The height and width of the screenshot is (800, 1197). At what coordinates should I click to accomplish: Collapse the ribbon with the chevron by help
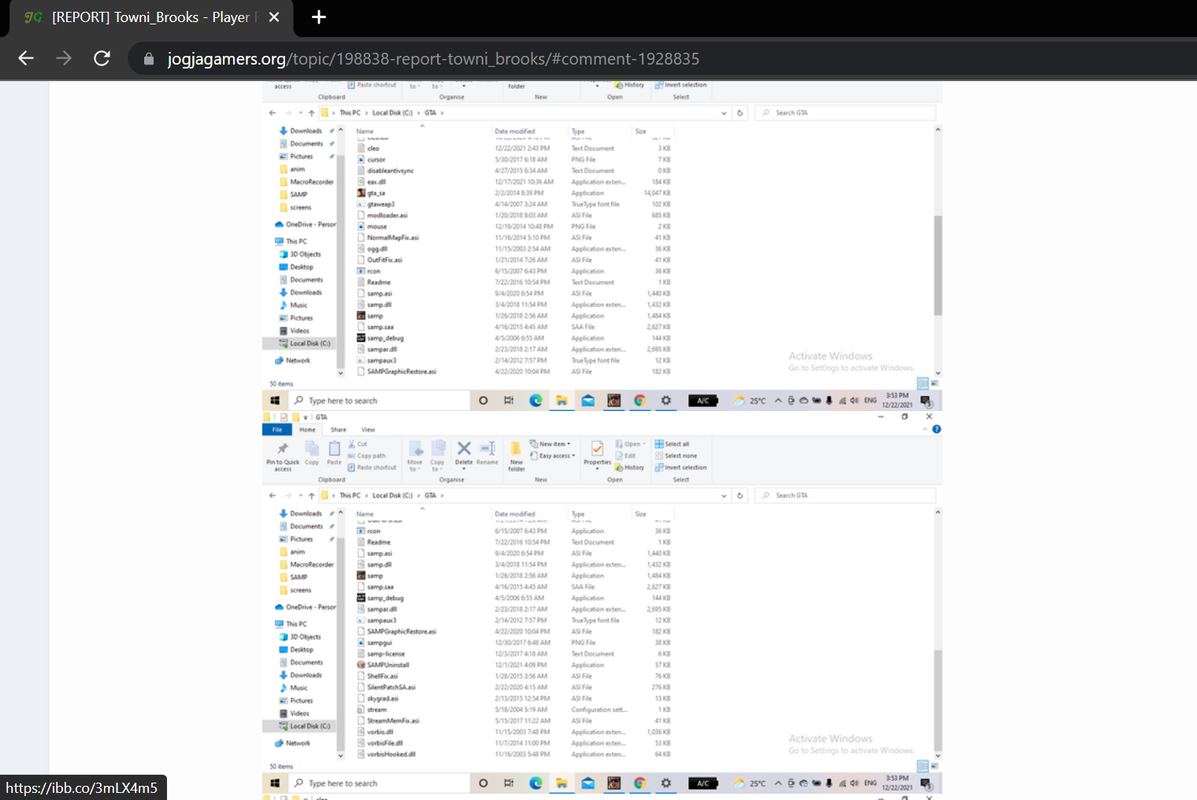(924, 429)
